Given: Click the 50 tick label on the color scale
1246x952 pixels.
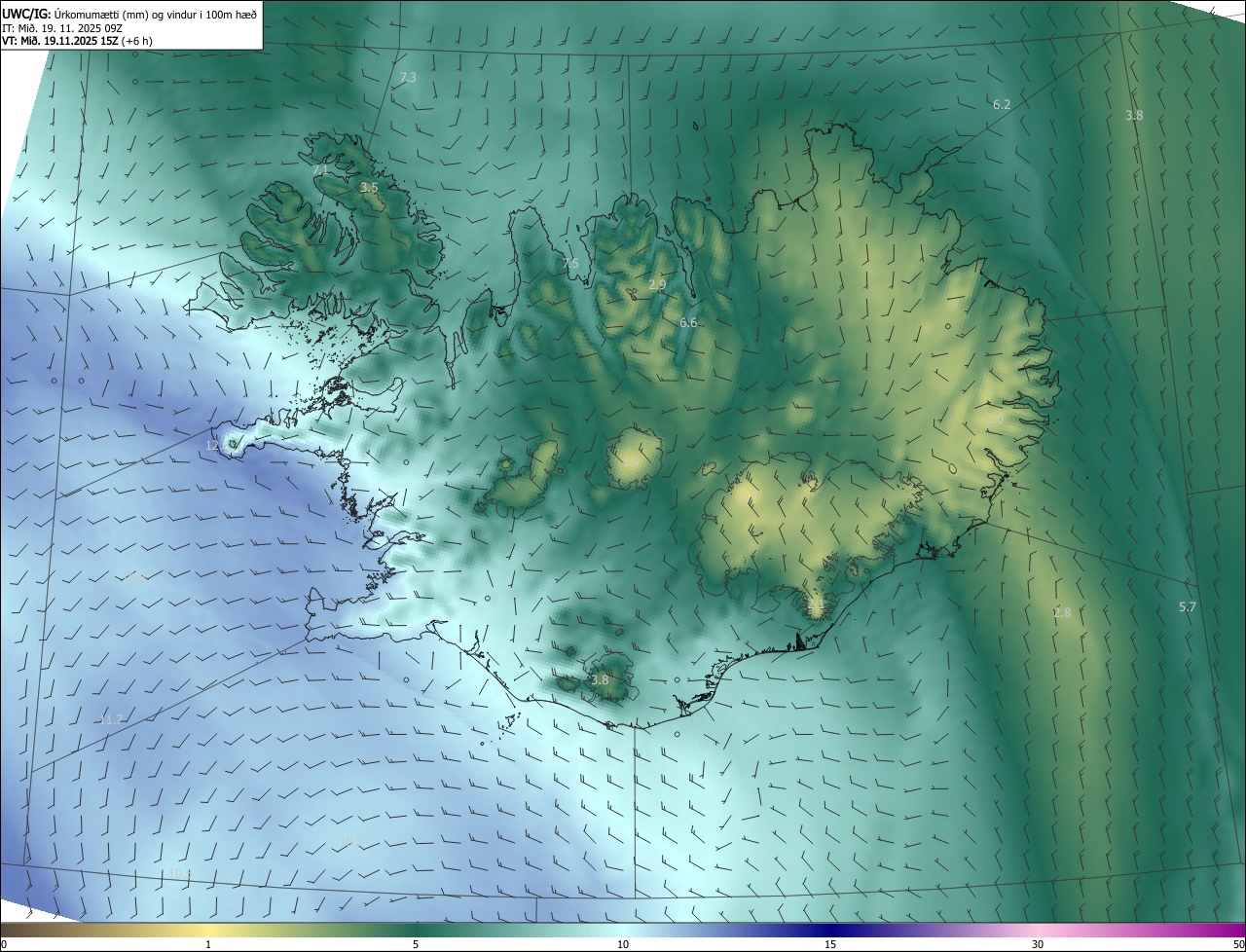Looking at the screenshot, I should pyautogui.click(x=1238, y=945).
